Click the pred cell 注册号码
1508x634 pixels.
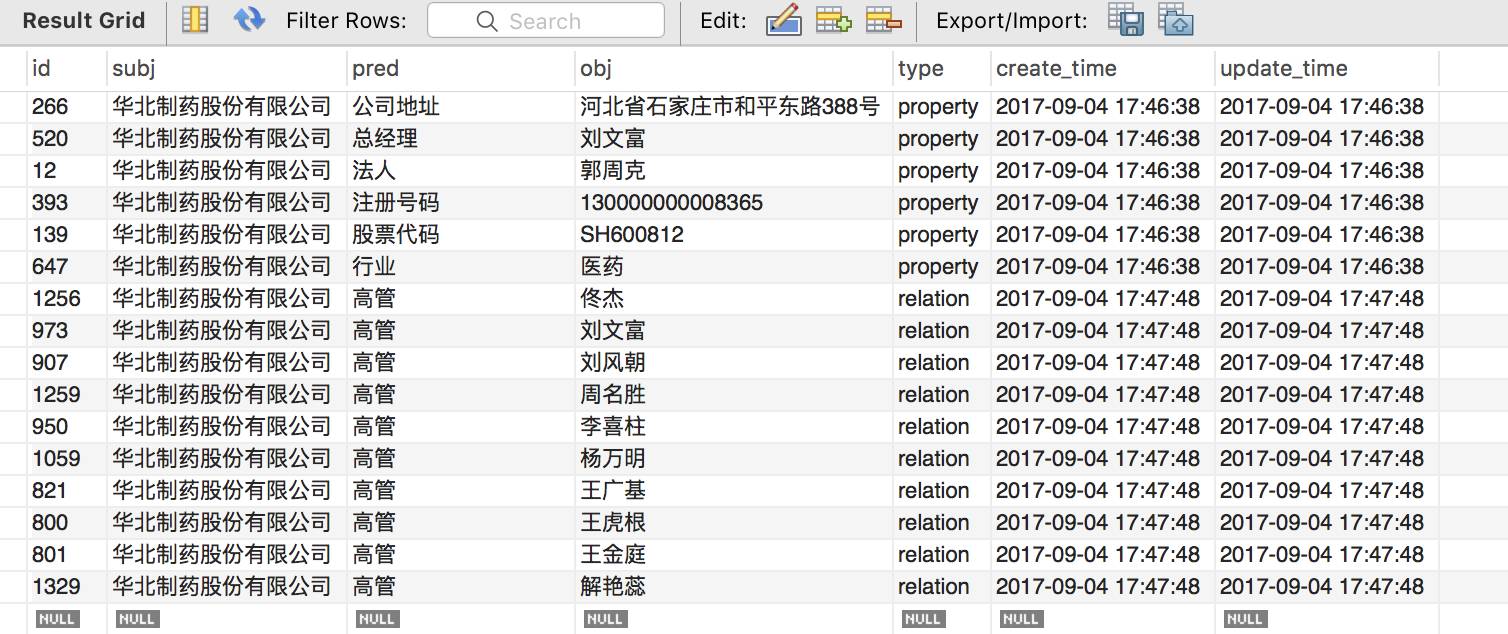[461, 203]
